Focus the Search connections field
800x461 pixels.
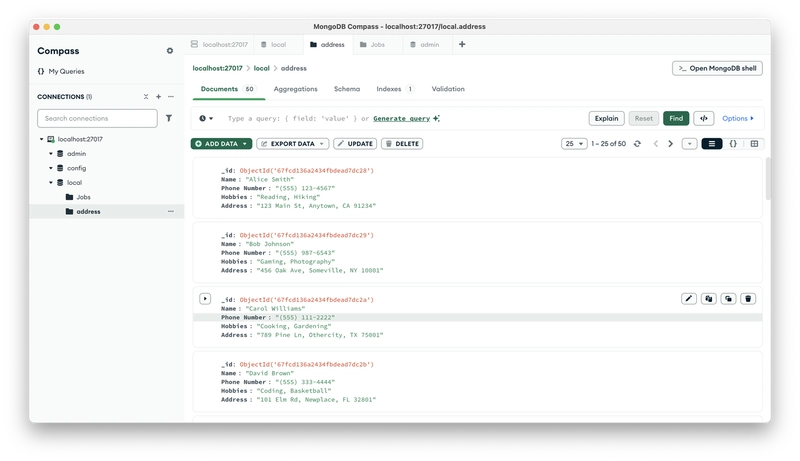97,118
